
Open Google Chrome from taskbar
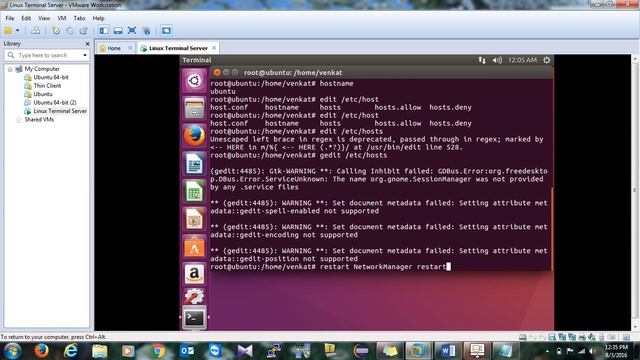[158, 351]
